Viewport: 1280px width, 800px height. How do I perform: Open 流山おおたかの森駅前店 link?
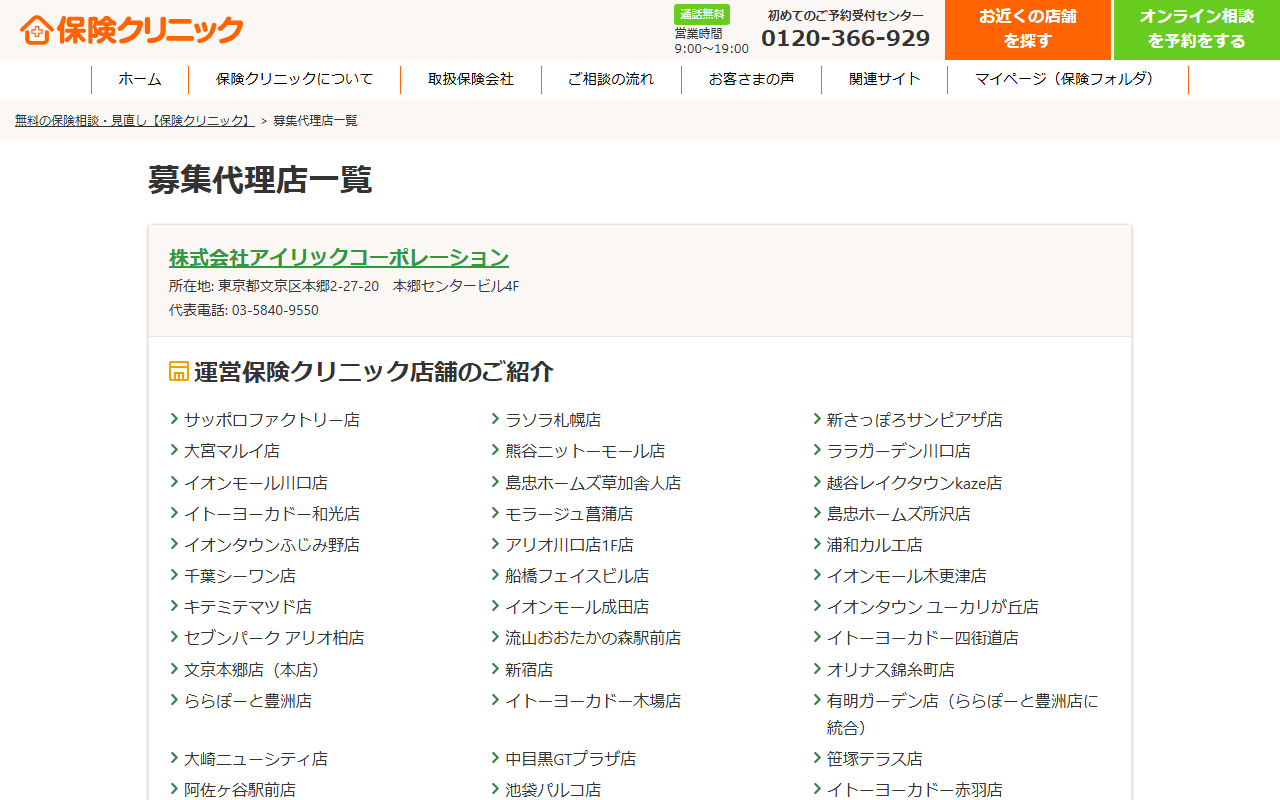coord(593,638)
